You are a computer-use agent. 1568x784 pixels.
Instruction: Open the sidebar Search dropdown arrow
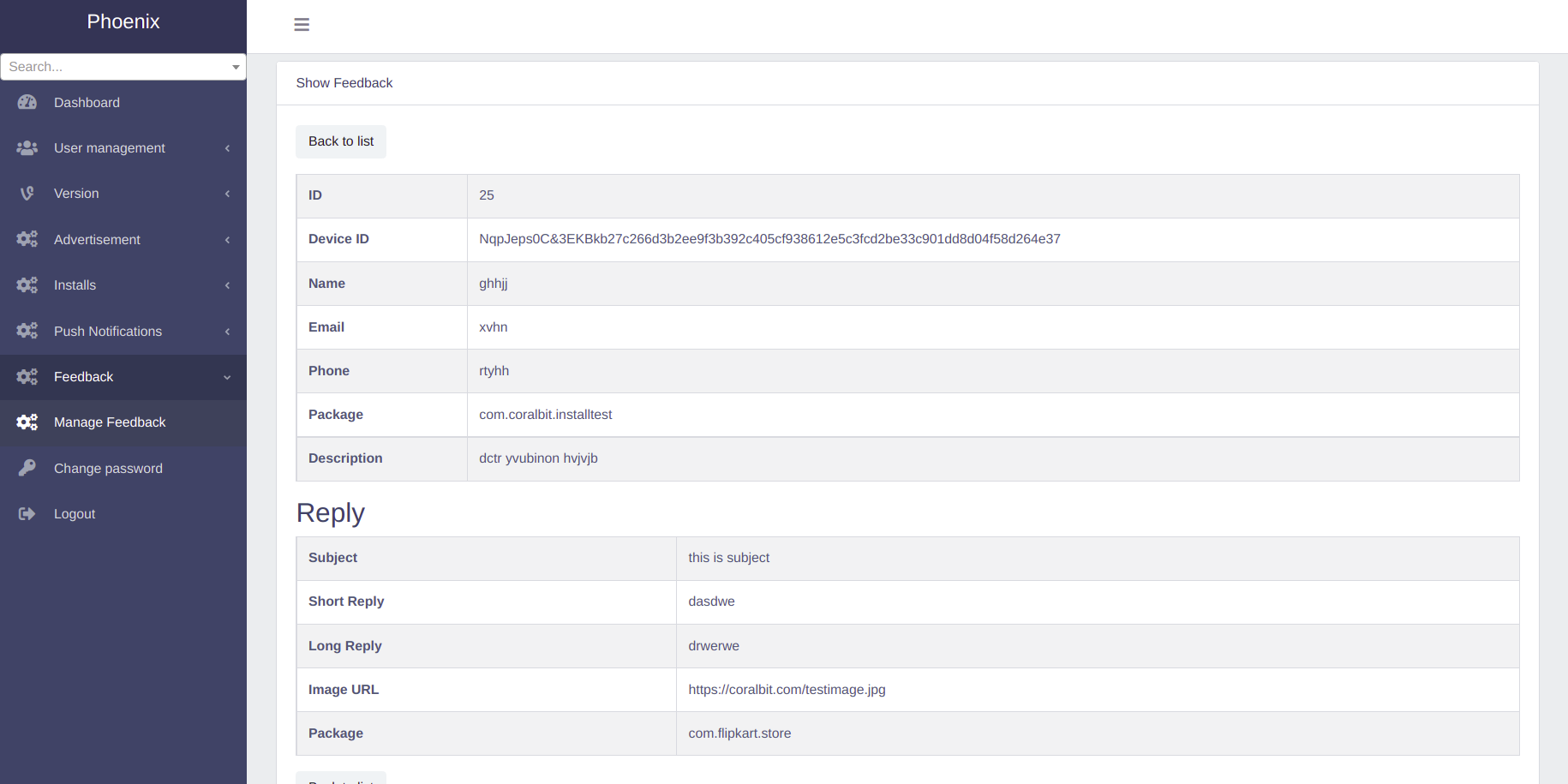236,67
